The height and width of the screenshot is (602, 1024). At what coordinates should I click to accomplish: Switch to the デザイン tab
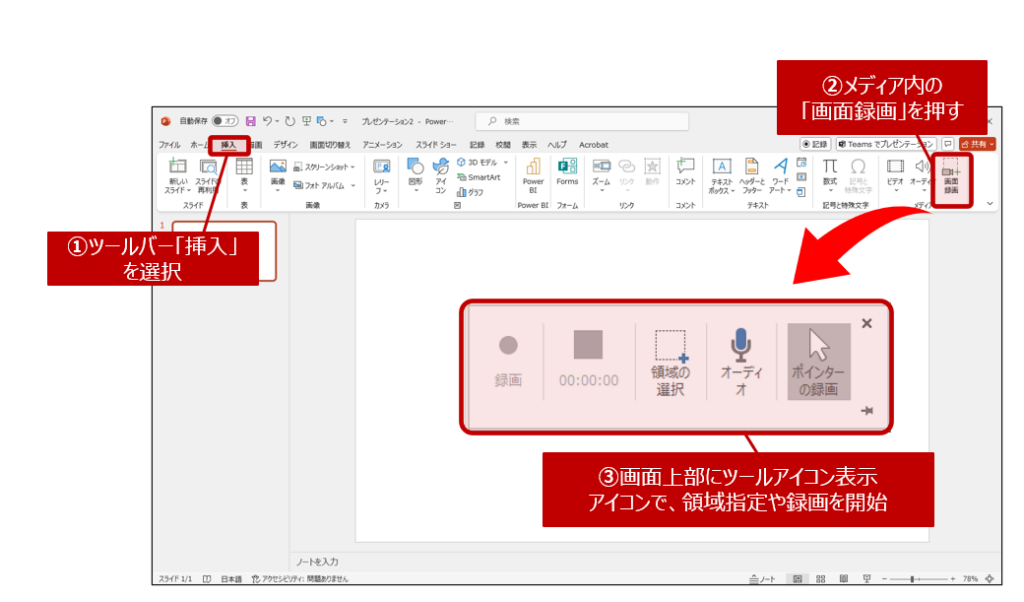[285, 145]
